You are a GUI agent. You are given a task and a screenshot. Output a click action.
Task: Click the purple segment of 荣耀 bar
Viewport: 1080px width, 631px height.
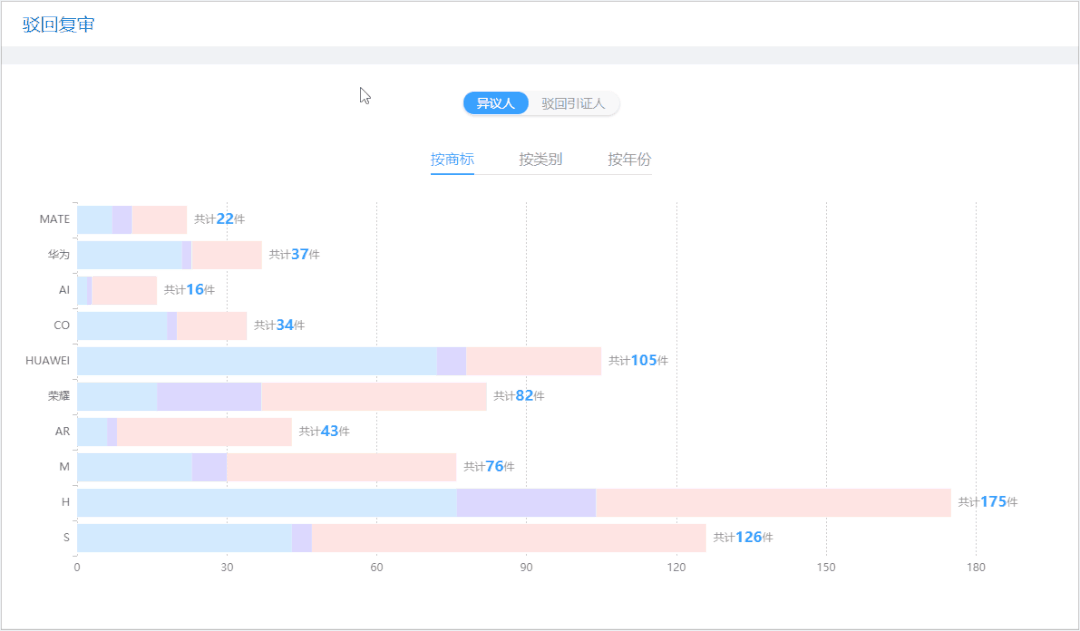point(209,397)
